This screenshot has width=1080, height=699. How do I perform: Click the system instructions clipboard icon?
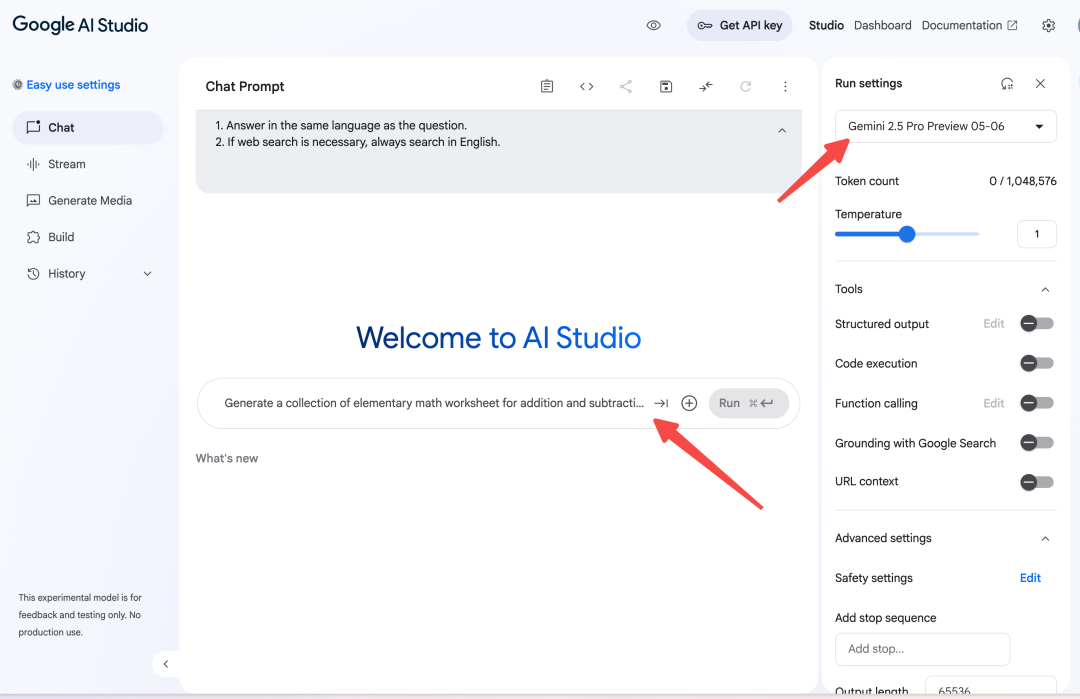(547, 86)
